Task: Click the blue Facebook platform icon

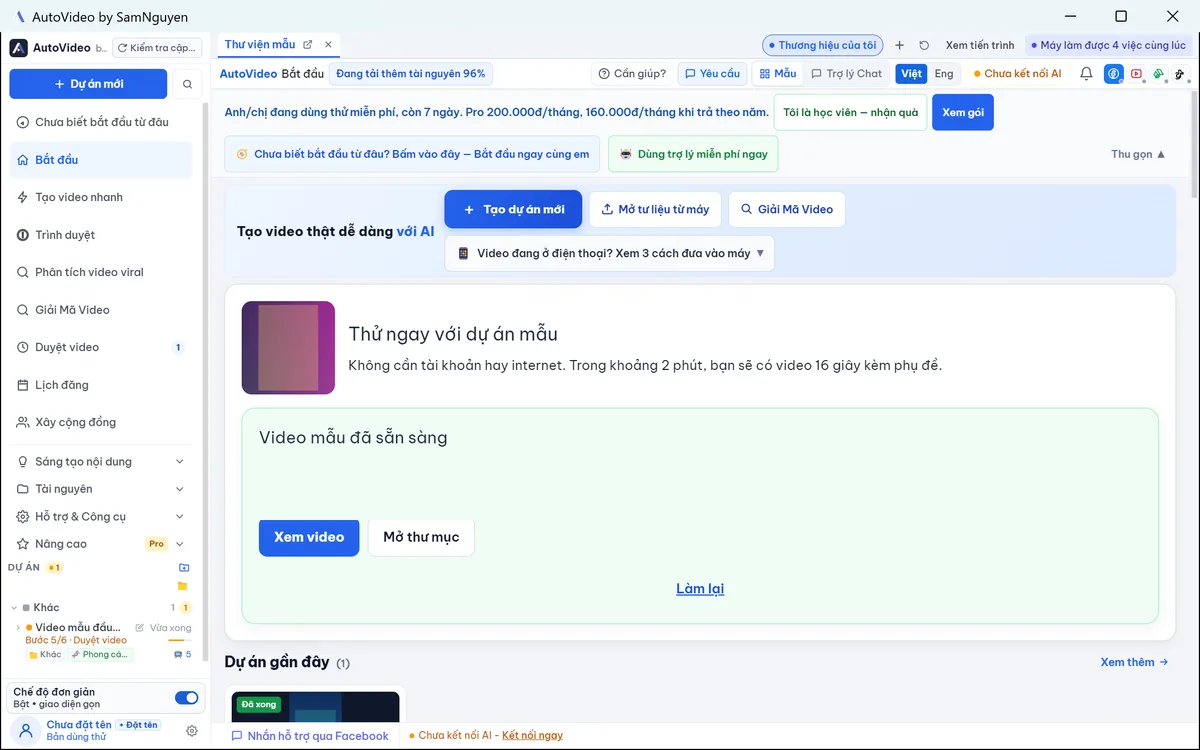Action: point(1114,74)
